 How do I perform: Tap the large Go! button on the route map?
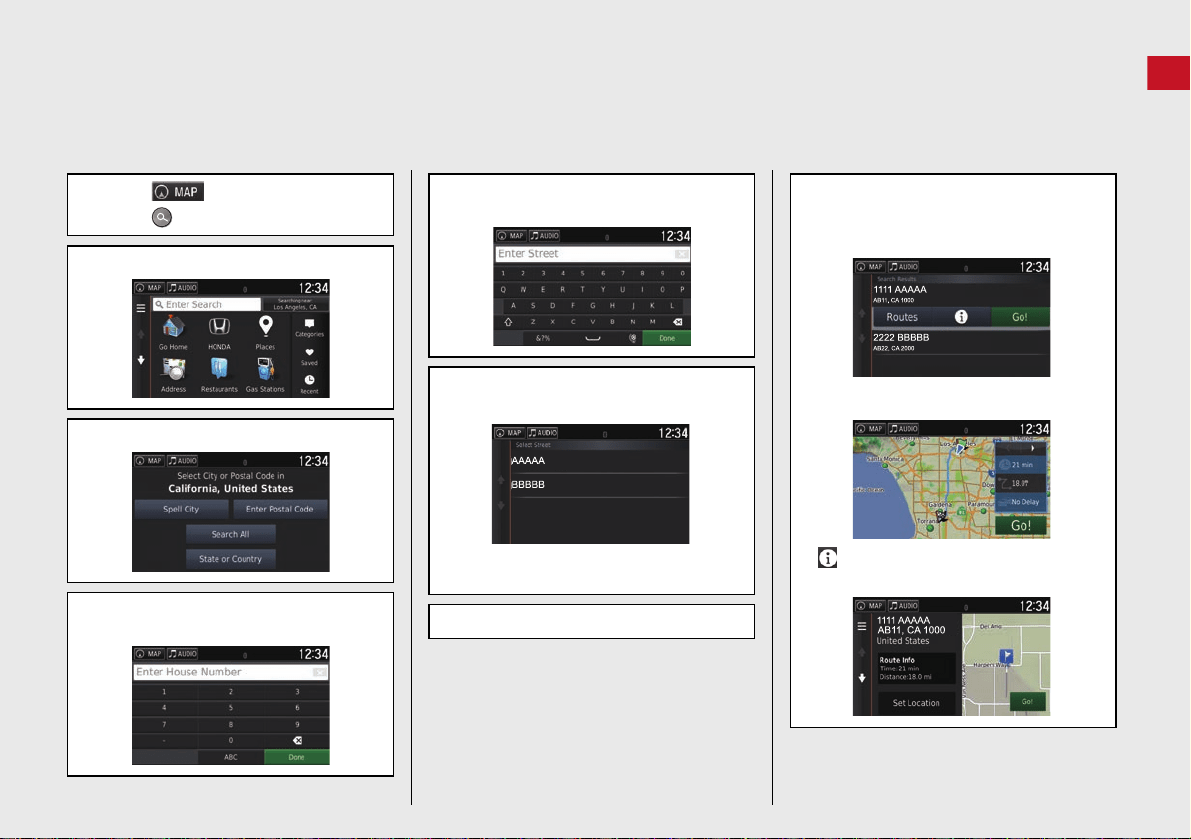(1021, 525)
